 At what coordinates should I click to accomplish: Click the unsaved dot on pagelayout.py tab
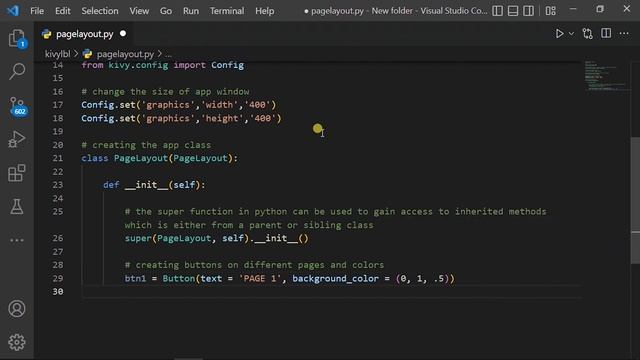[x=123, y=34]
